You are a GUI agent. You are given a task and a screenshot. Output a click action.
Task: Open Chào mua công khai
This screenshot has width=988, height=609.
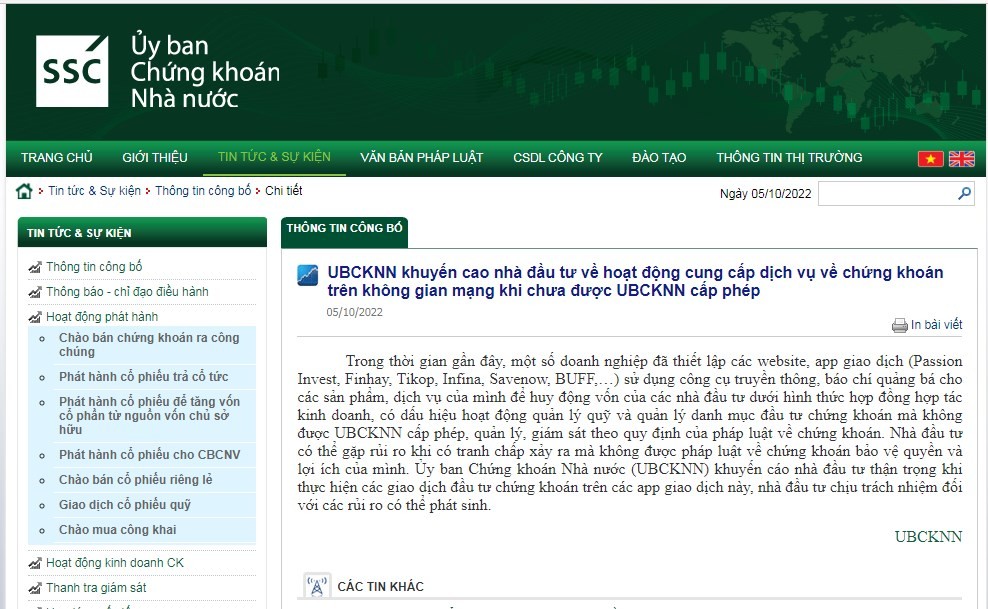point(117,530)
